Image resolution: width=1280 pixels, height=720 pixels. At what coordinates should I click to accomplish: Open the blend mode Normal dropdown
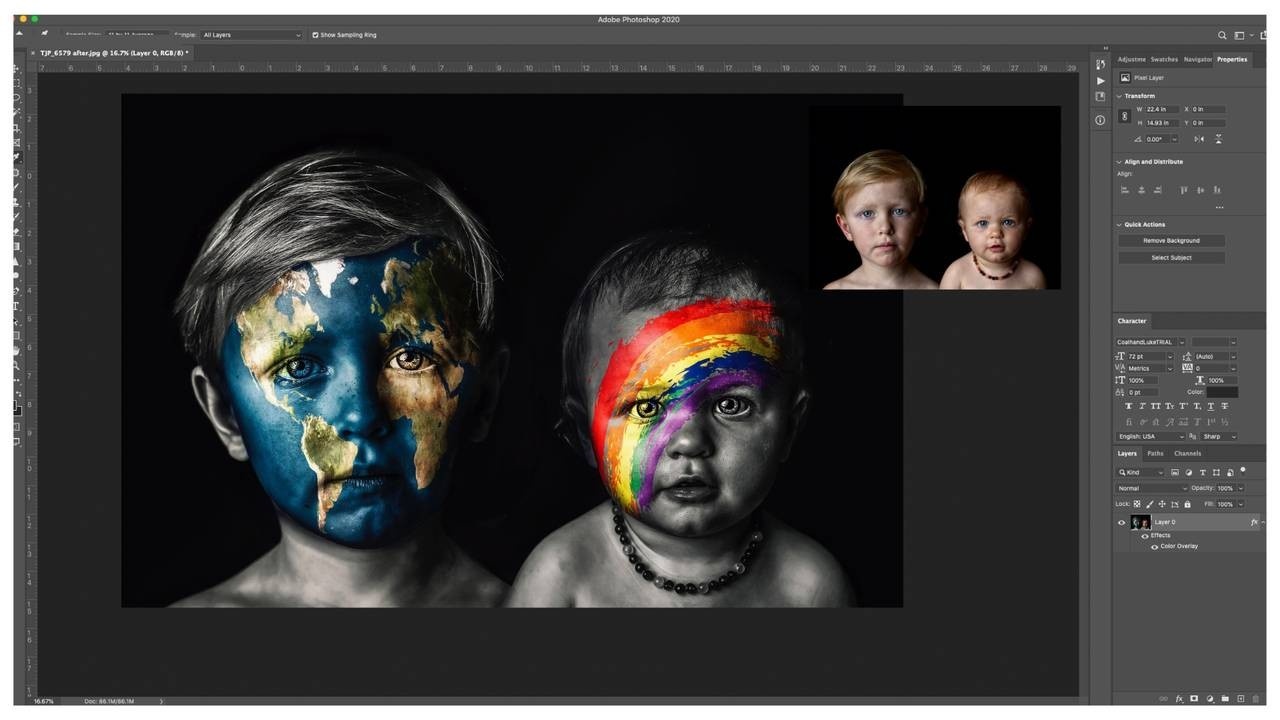1152,488
